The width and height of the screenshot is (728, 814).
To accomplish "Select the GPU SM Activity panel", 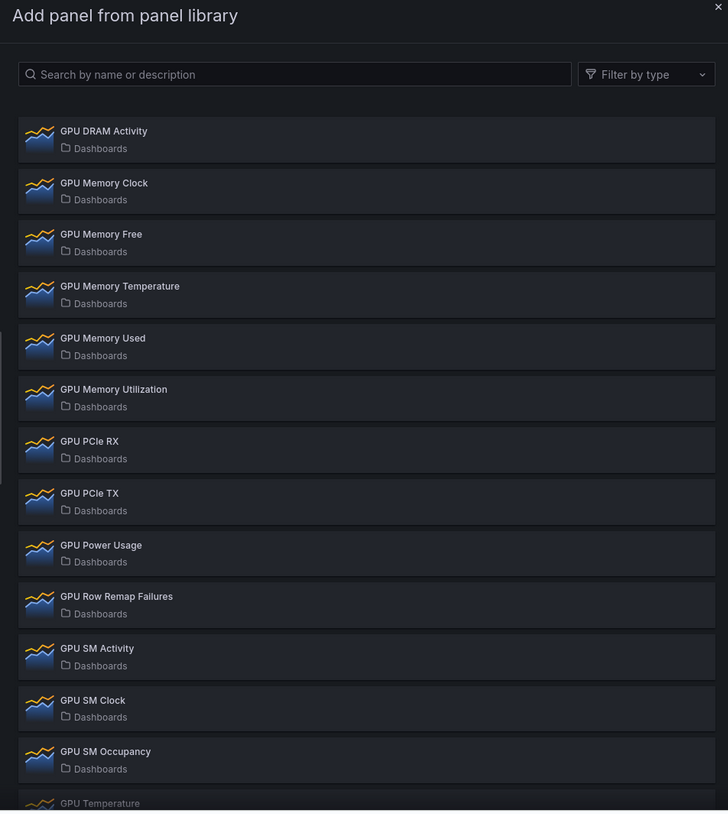I will click(x=97, y=649).
